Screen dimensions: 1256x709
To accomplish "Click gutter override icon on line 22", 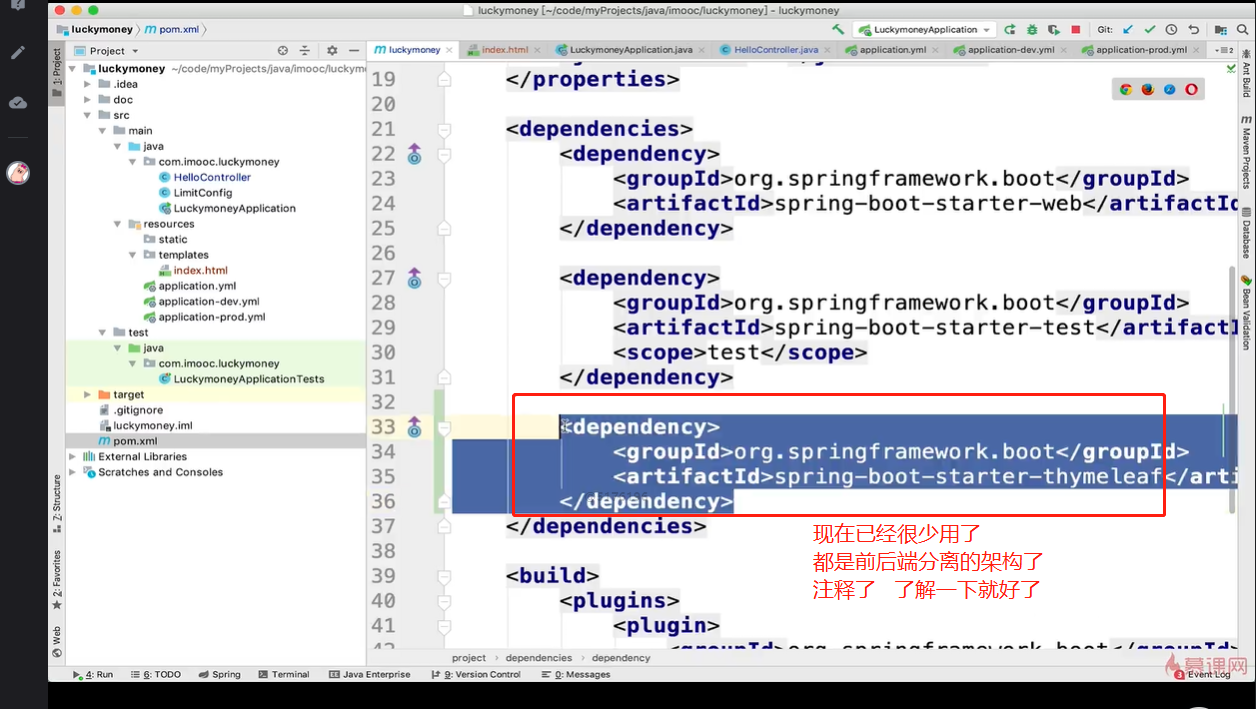I will 414,154.
